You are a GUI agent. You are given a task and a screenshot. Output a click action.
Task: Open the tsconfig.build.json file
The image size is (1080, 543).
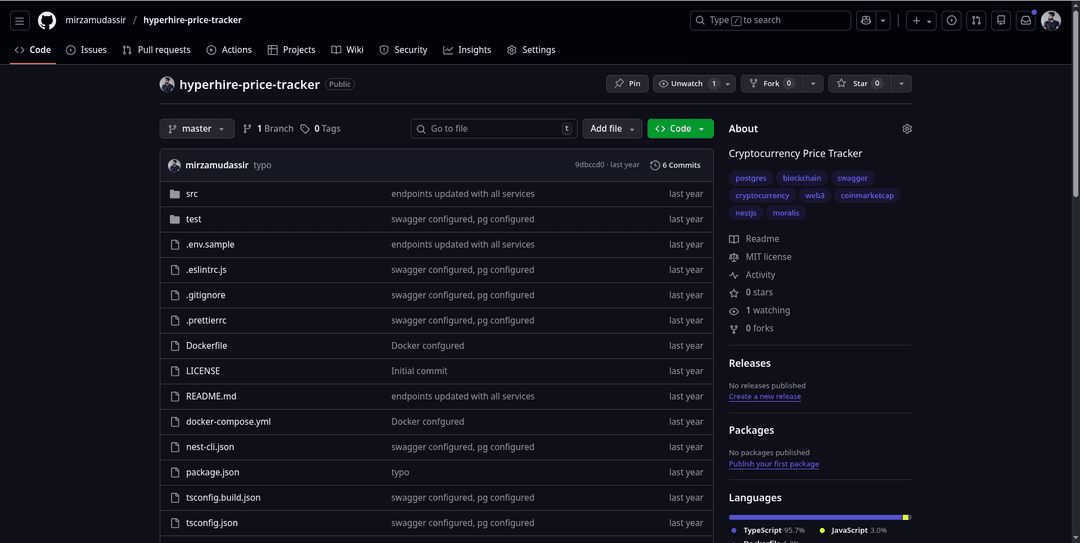coord(223,498)
